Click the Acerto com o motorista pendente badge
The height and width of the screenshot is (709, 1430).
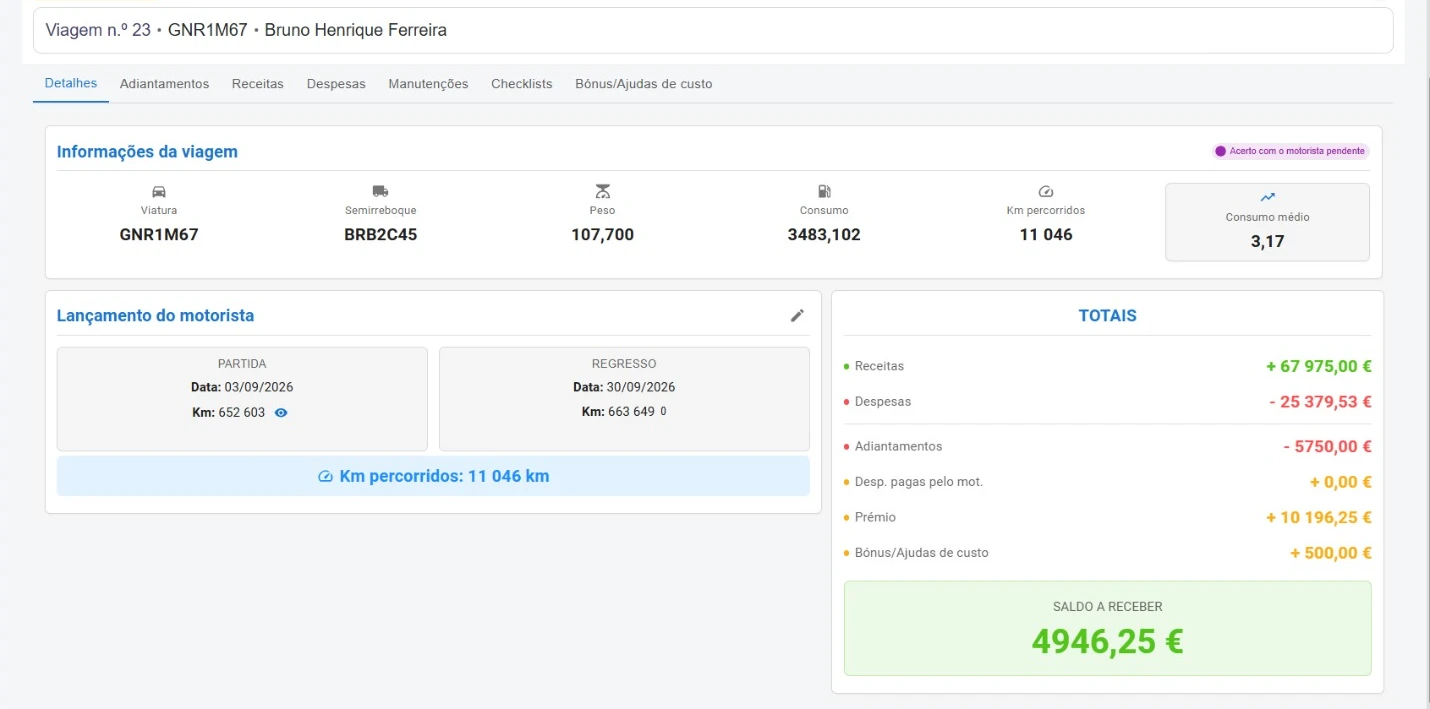(1290, 151)
